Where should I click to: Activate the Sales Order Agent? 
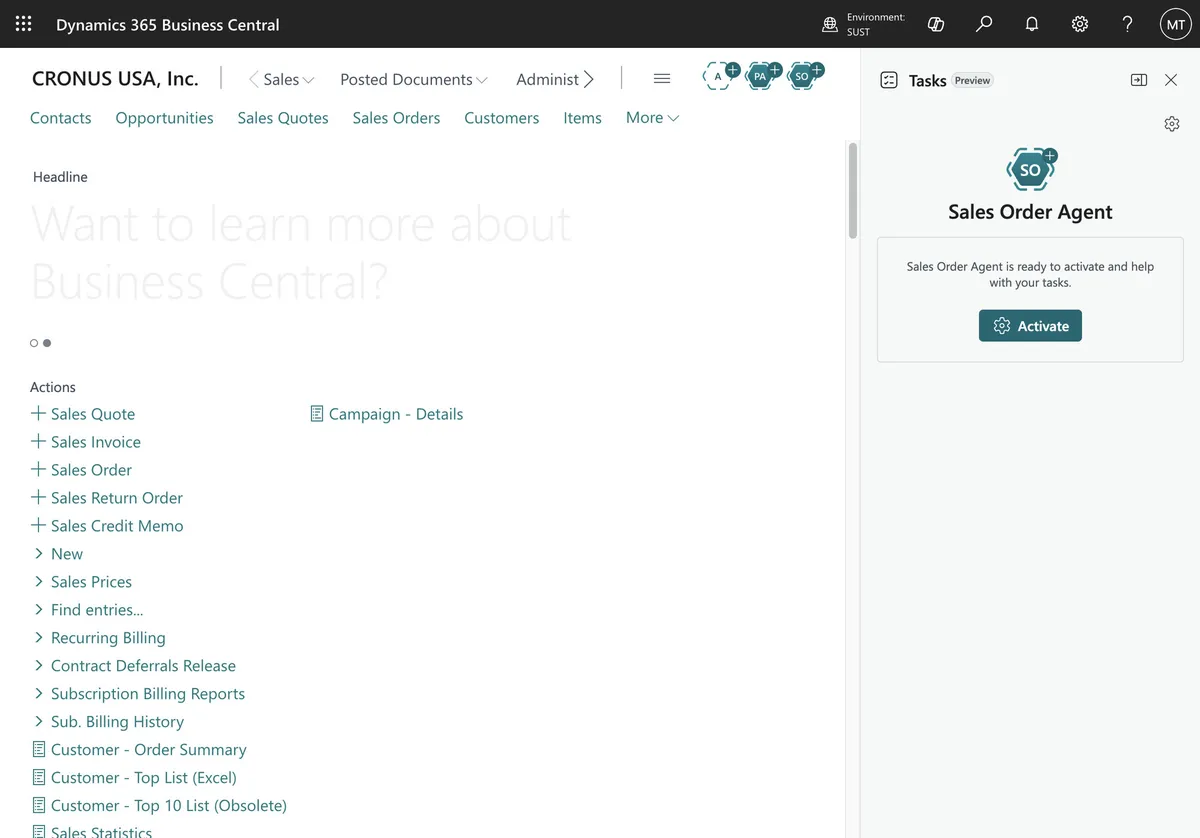tap(1030, 326)
